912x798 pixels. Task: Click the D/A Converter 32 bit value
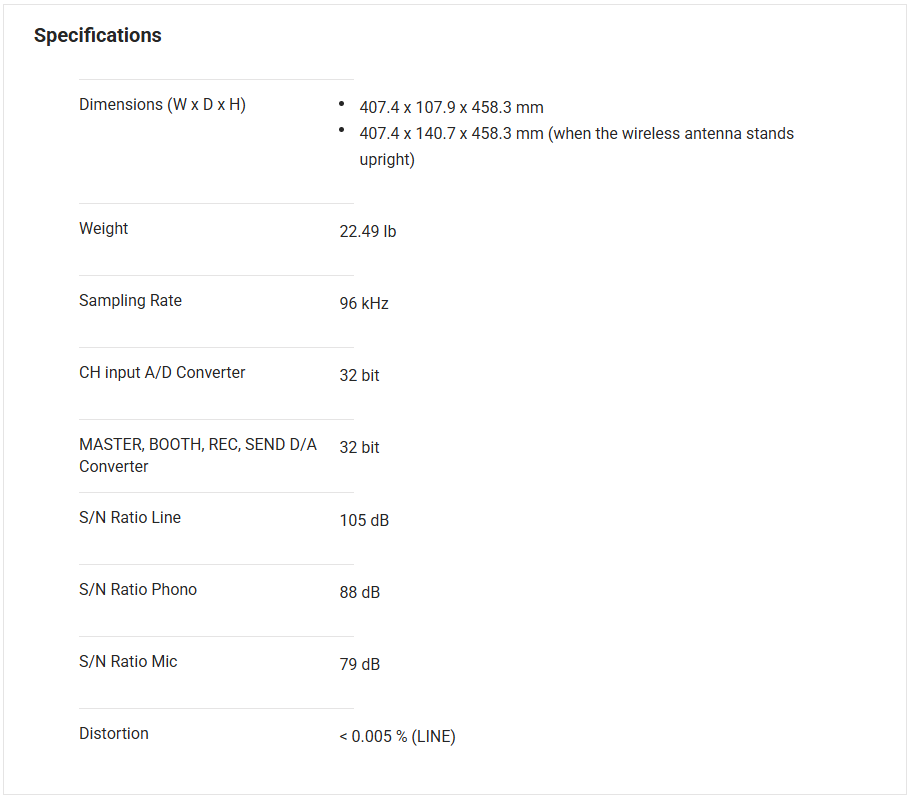[359, 447]
